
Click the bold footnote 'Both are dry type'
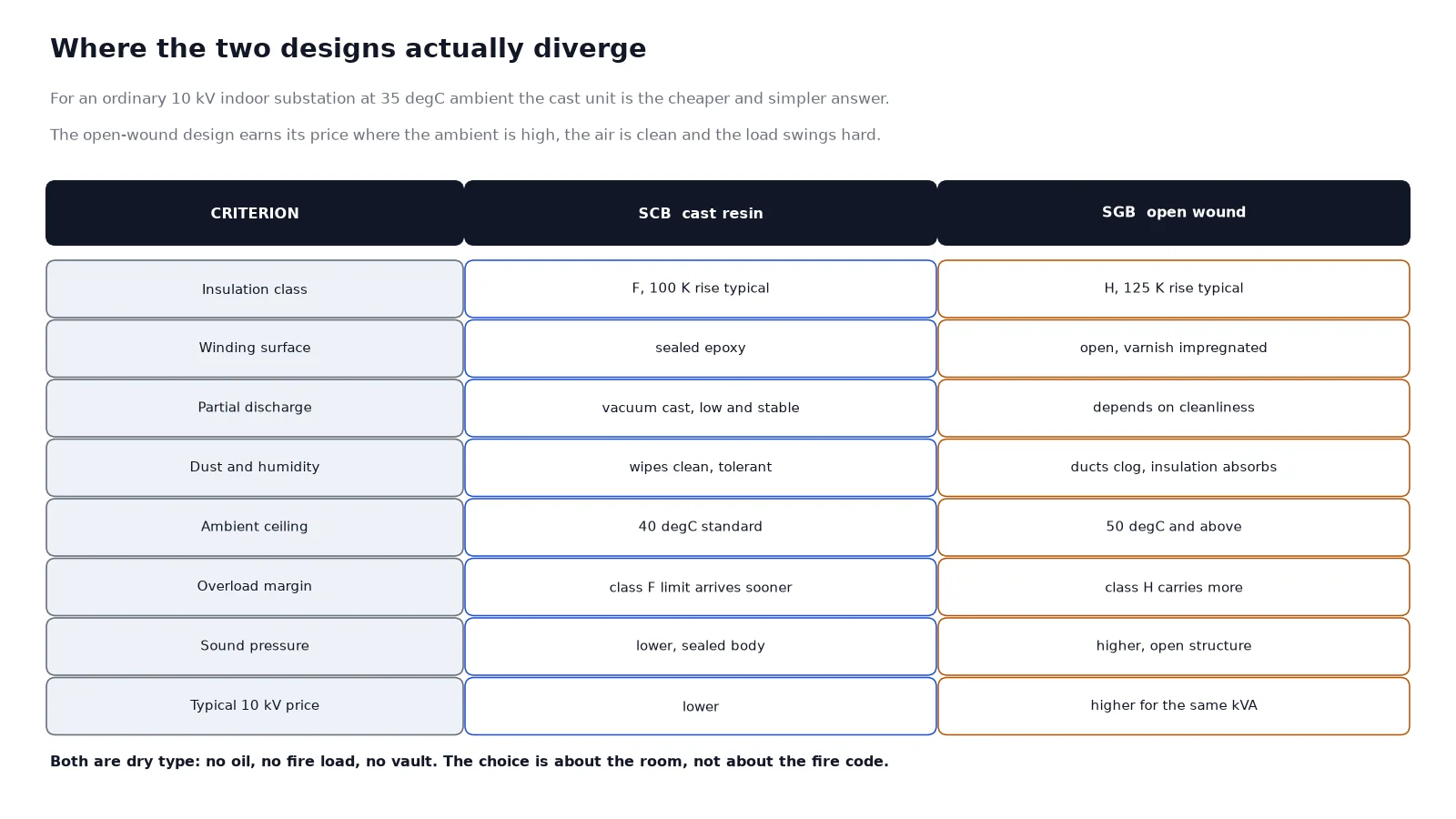470,762
